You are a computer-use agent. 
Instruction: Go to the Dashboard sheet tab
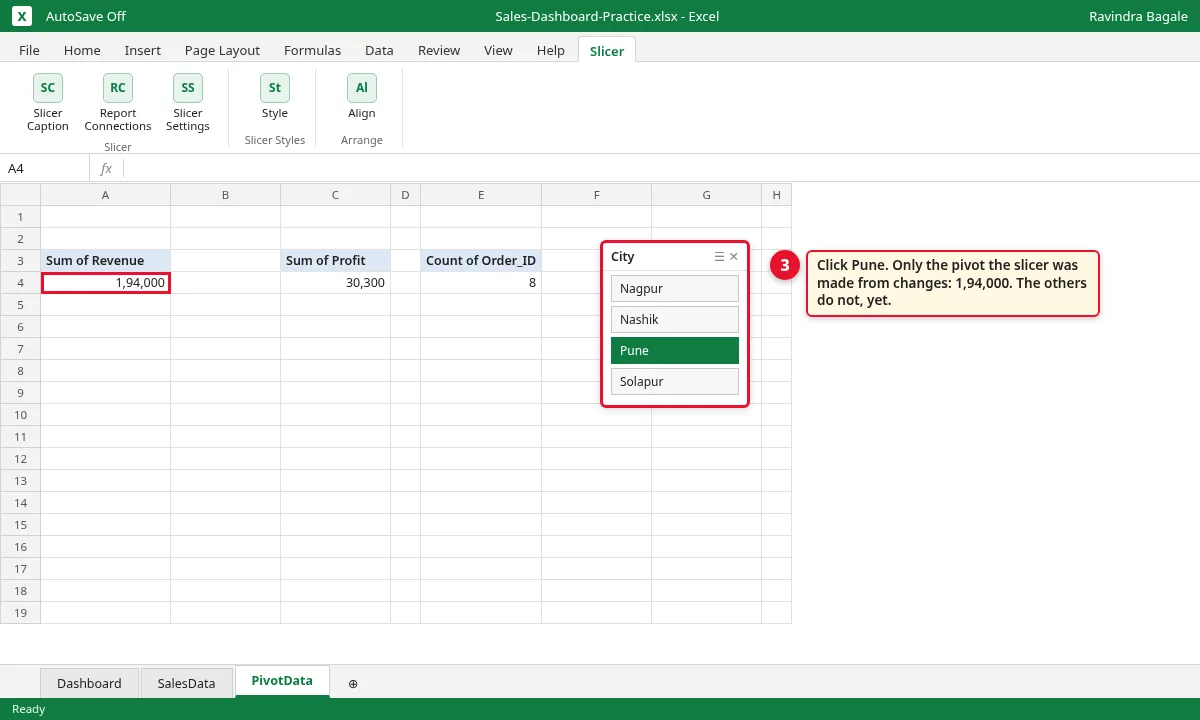point(89,683)
